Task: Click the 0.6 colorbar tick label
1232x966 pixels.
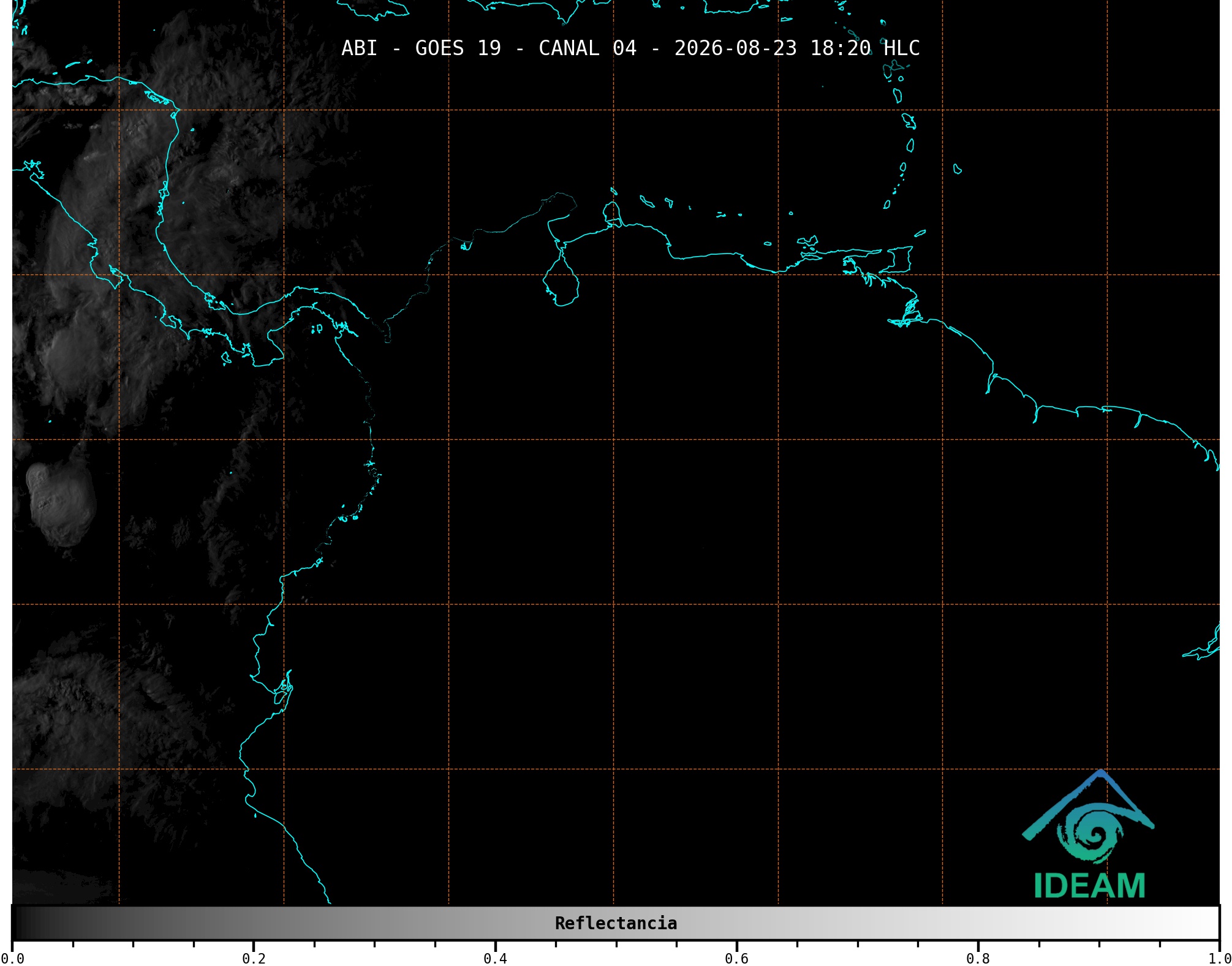Action: [x=736, y=959]
